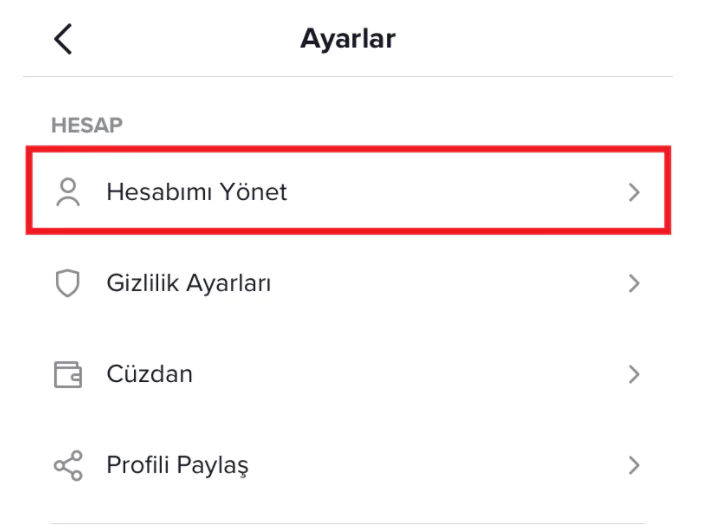The image size is (703, 527).
Task: Open Gizlilik Ayarları via its right chevron
Action: (x=633, y=284)
